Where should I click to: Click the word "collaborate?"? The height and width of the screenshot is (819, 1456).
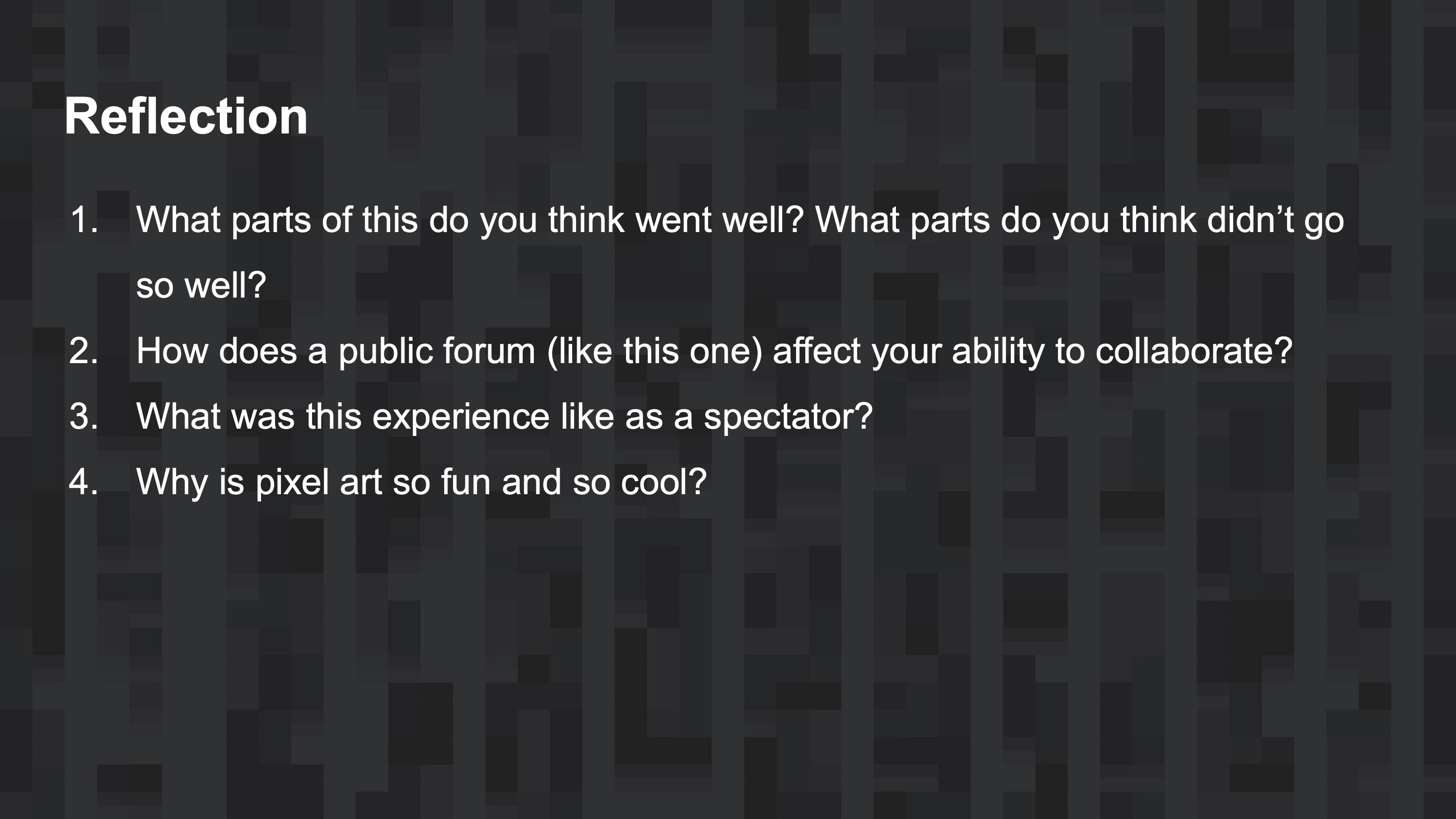(1194, 351)
